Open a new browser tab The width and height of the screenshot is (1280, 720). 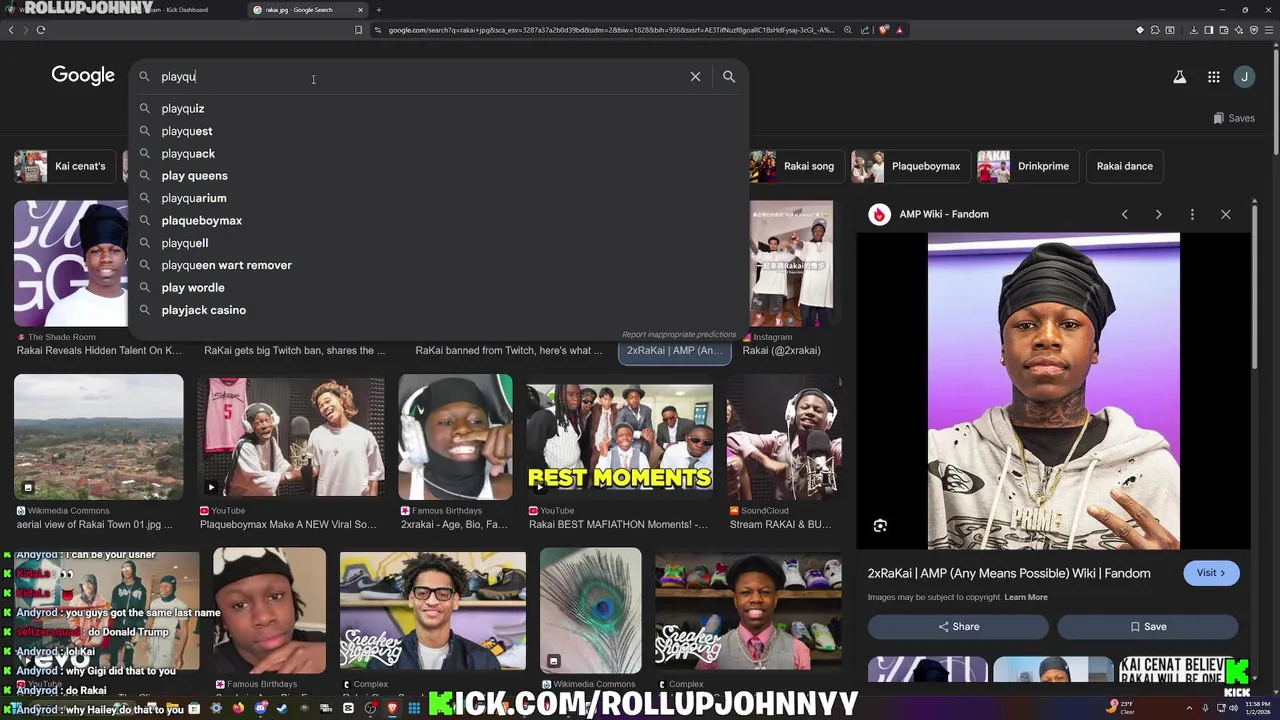coord(379,10)
